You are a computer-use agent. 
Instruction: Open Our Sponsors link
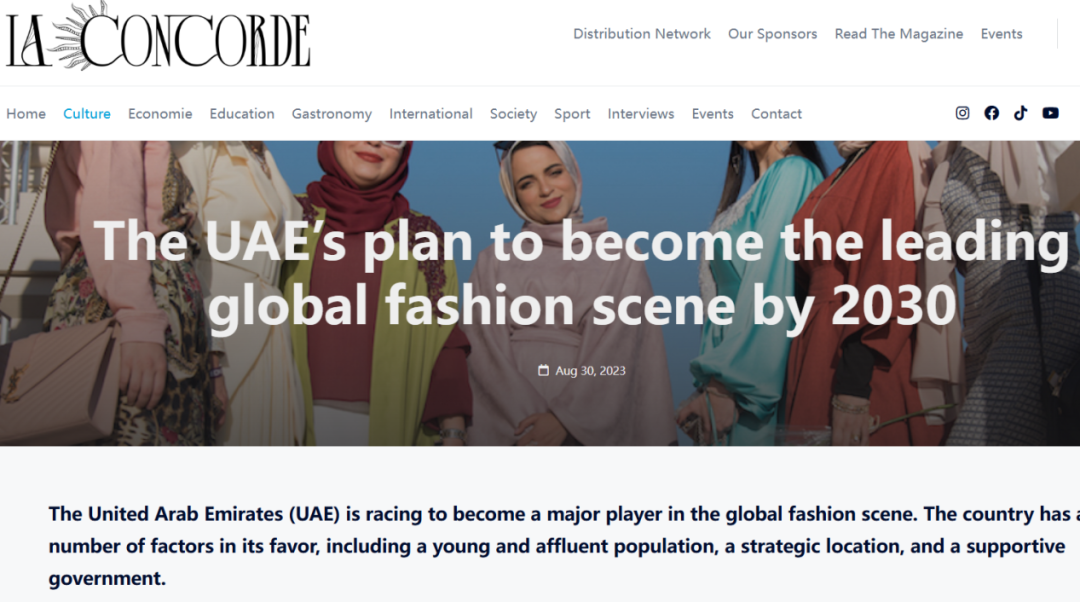(x=772, y=34)
